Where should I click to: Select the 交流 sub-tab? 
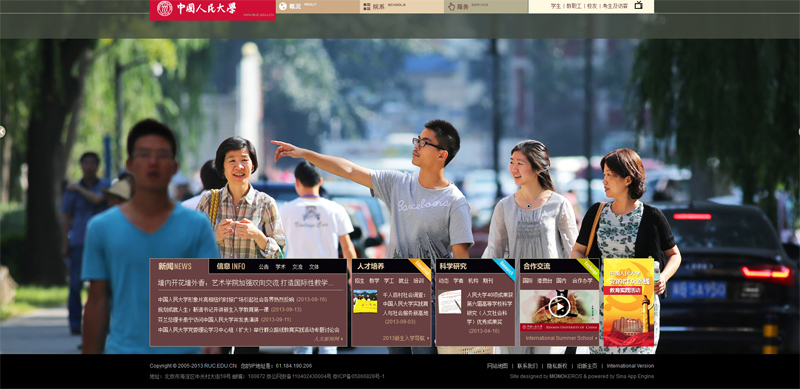[x=297, y=266]
